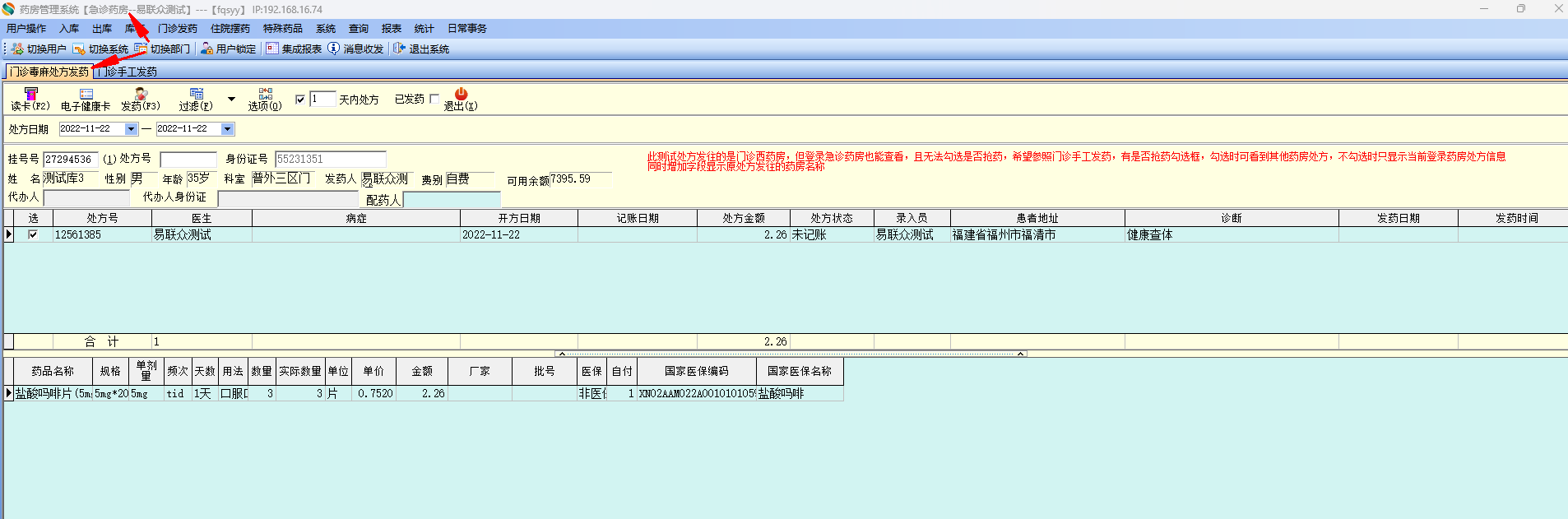
Task: Click the 代办人 agent name field
Action: click(x=86, y=198)
